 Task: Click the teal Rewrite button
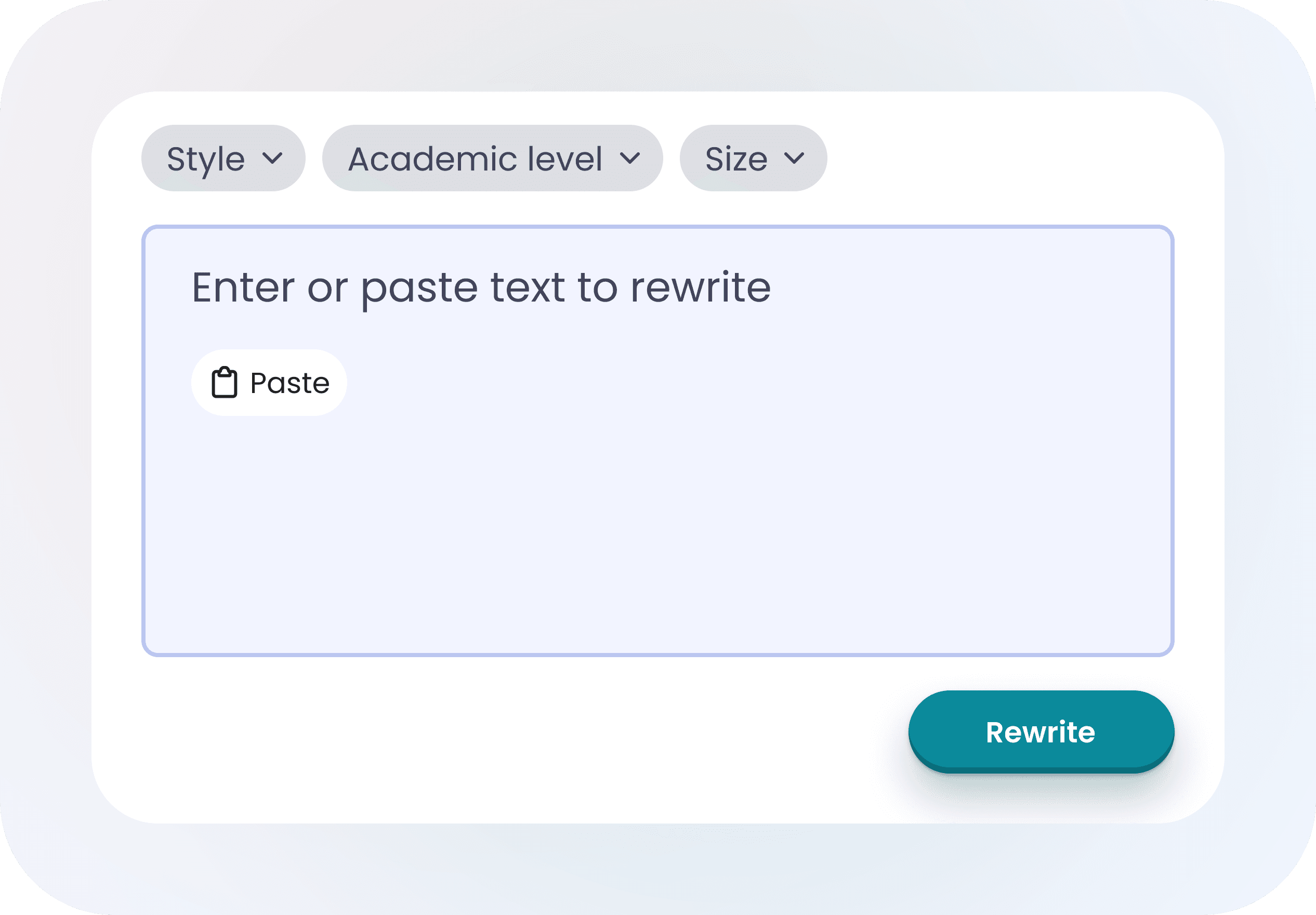click(1041, 731)
